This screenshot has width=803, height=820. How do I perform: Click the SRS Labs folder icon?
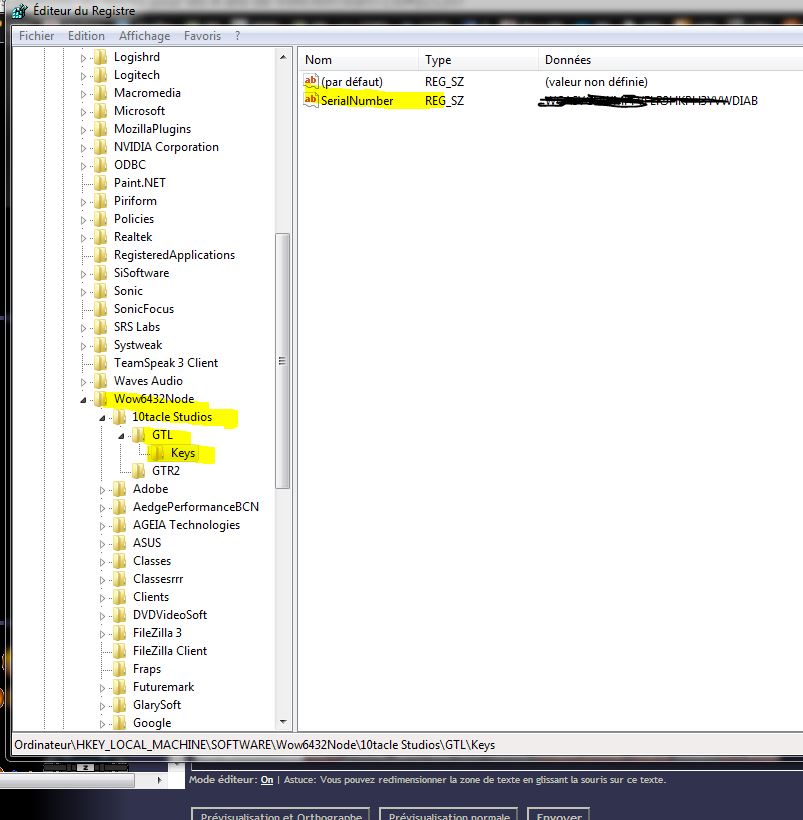pyautogui.click(x=100, y=327)
